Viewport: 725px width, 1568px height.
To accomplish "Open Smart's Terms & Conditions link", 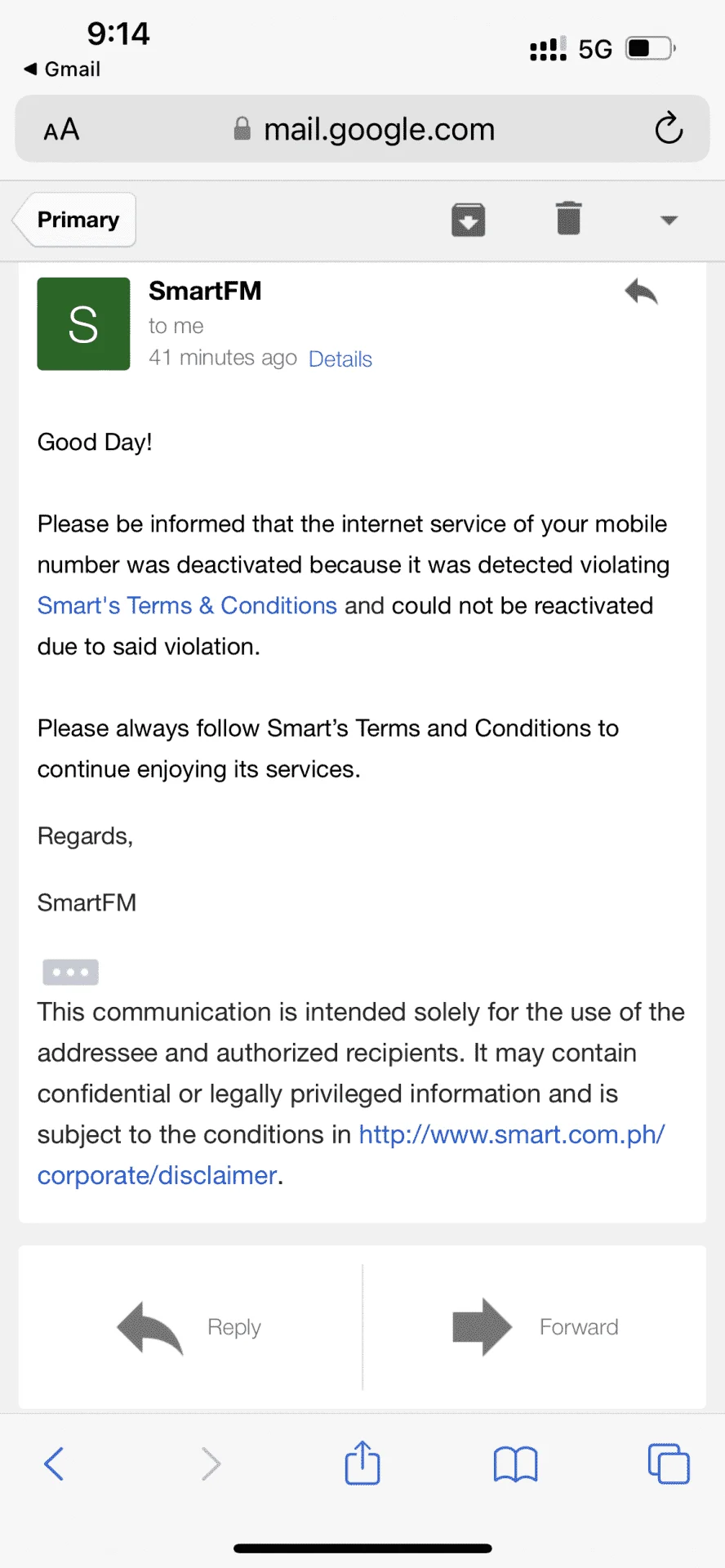I will click(187, 605).
